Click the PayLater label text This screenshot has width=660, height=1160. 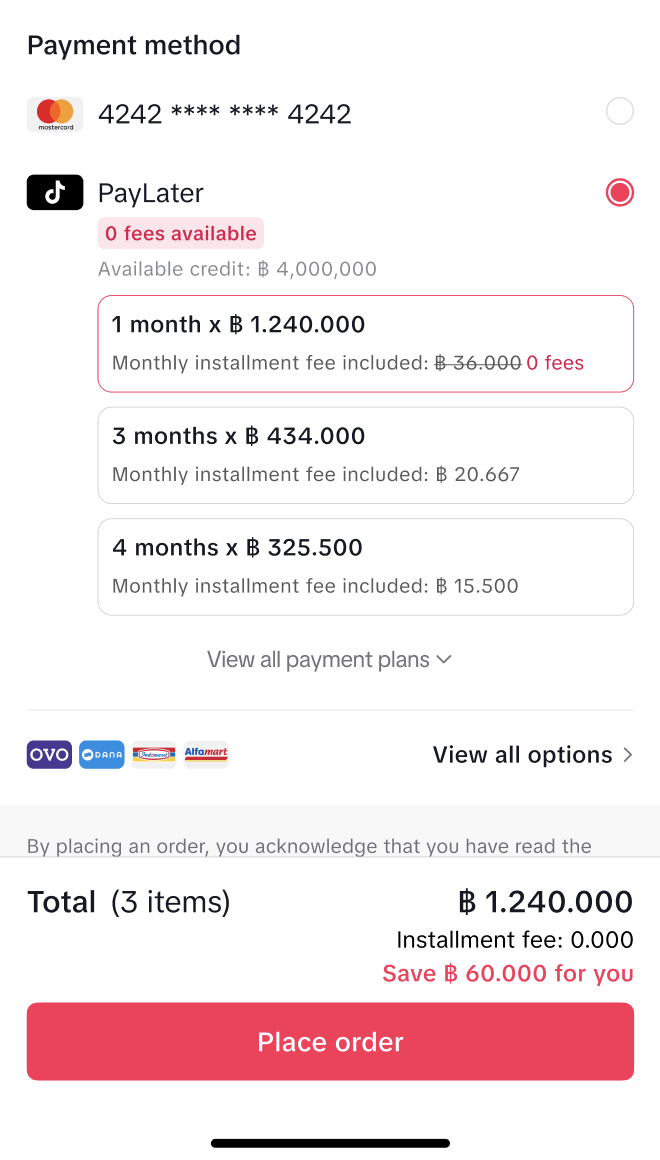click(151, 193)
